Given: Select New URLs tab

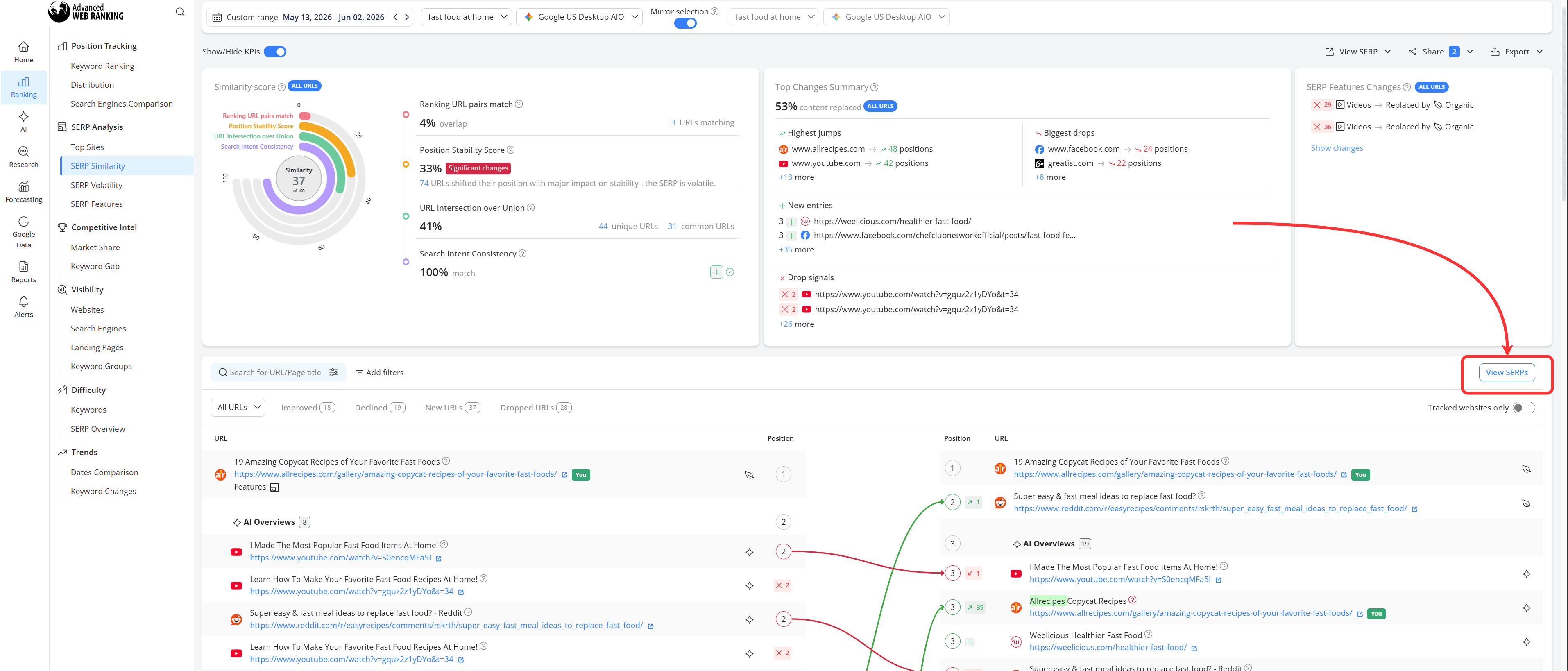Looking at the screenshot, I should tap(452, 408).
